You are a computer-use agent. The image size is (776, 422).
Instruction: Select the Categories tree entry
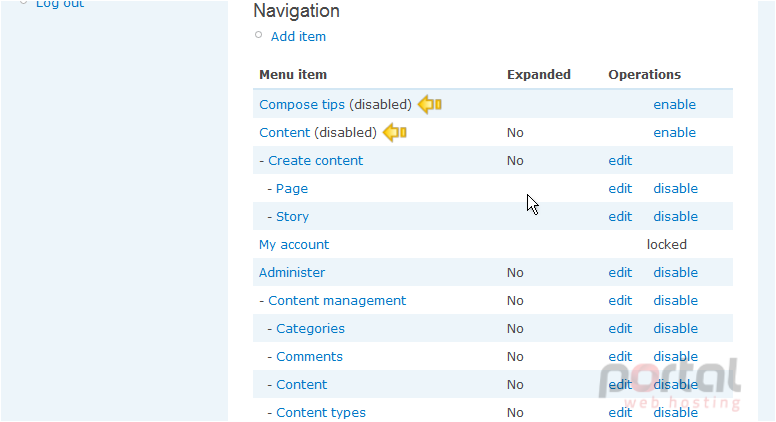[x=310, y=328]
